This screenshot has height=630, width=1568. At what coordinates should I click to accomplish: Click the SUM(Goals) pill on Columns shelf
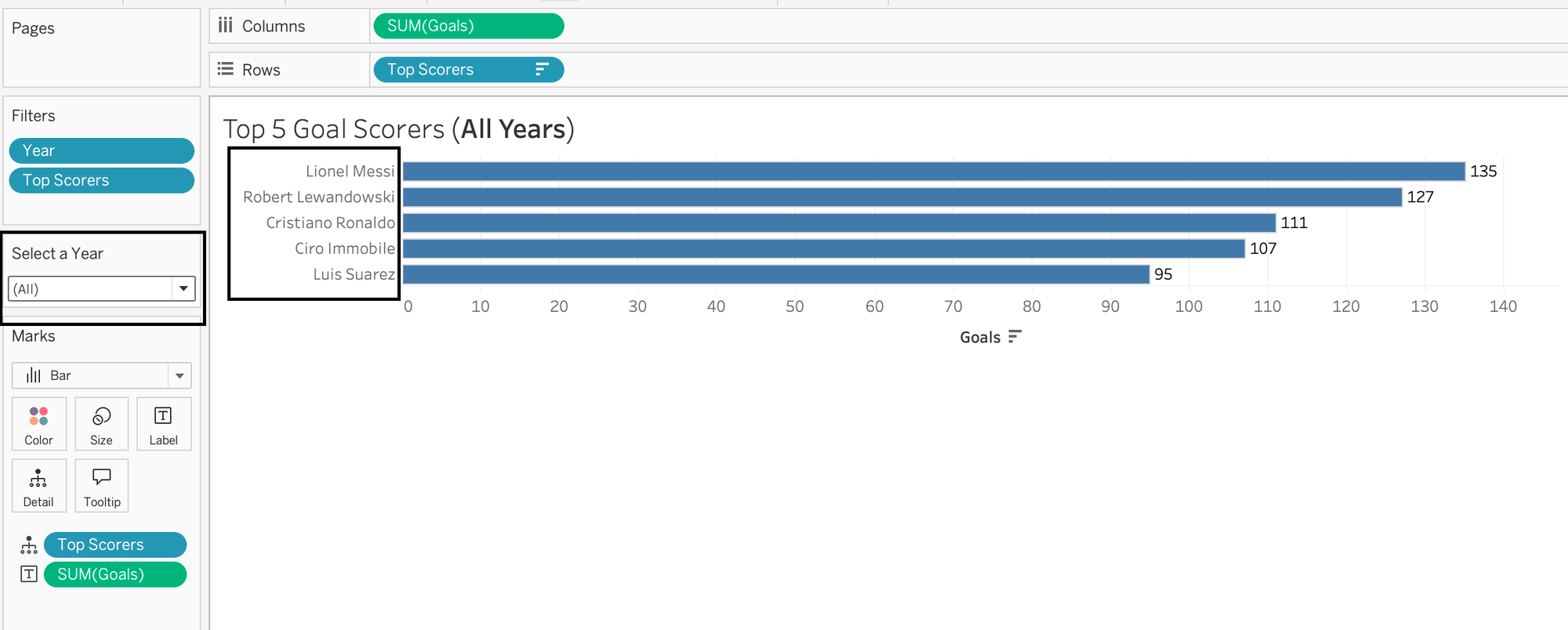tap(469, 26)
